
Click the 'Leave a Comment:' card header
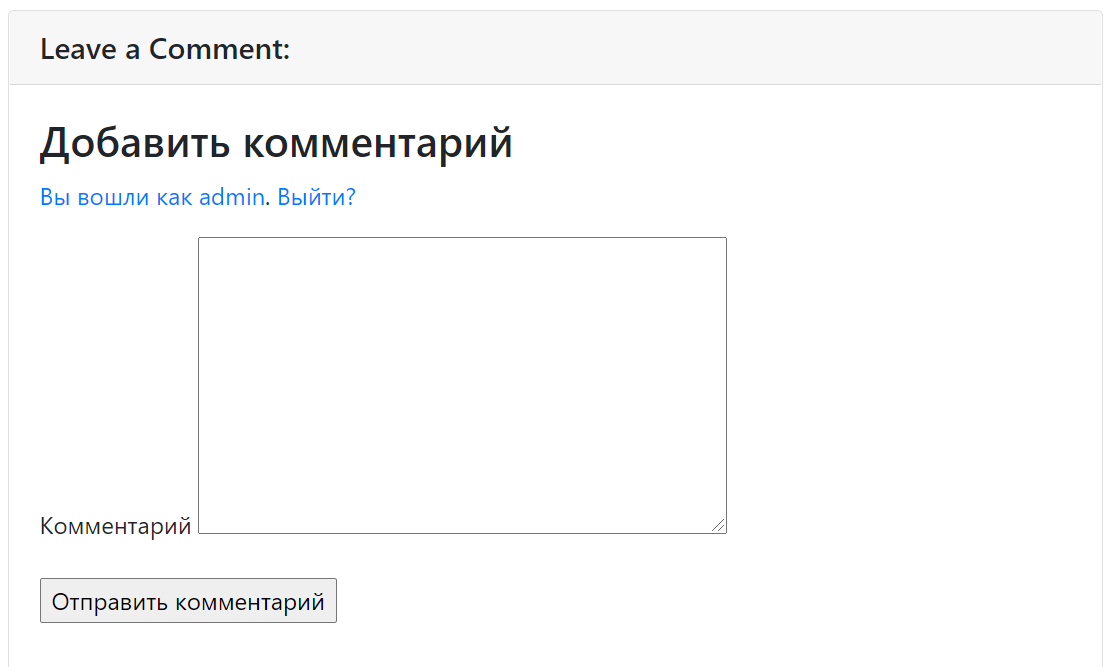pyautogui.click(x=556, y=48)
